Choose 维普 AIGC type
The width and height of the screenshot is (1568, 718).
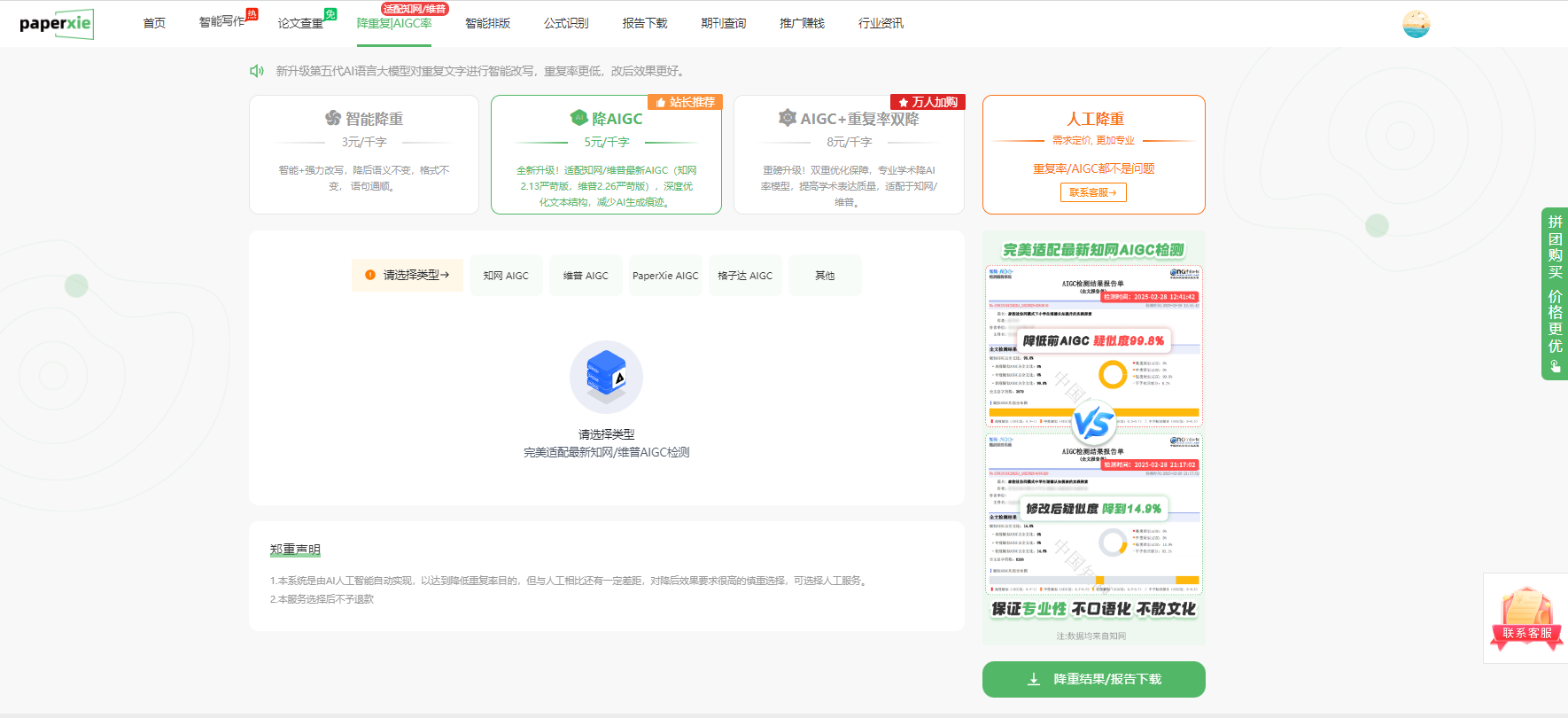pos(586,276)
